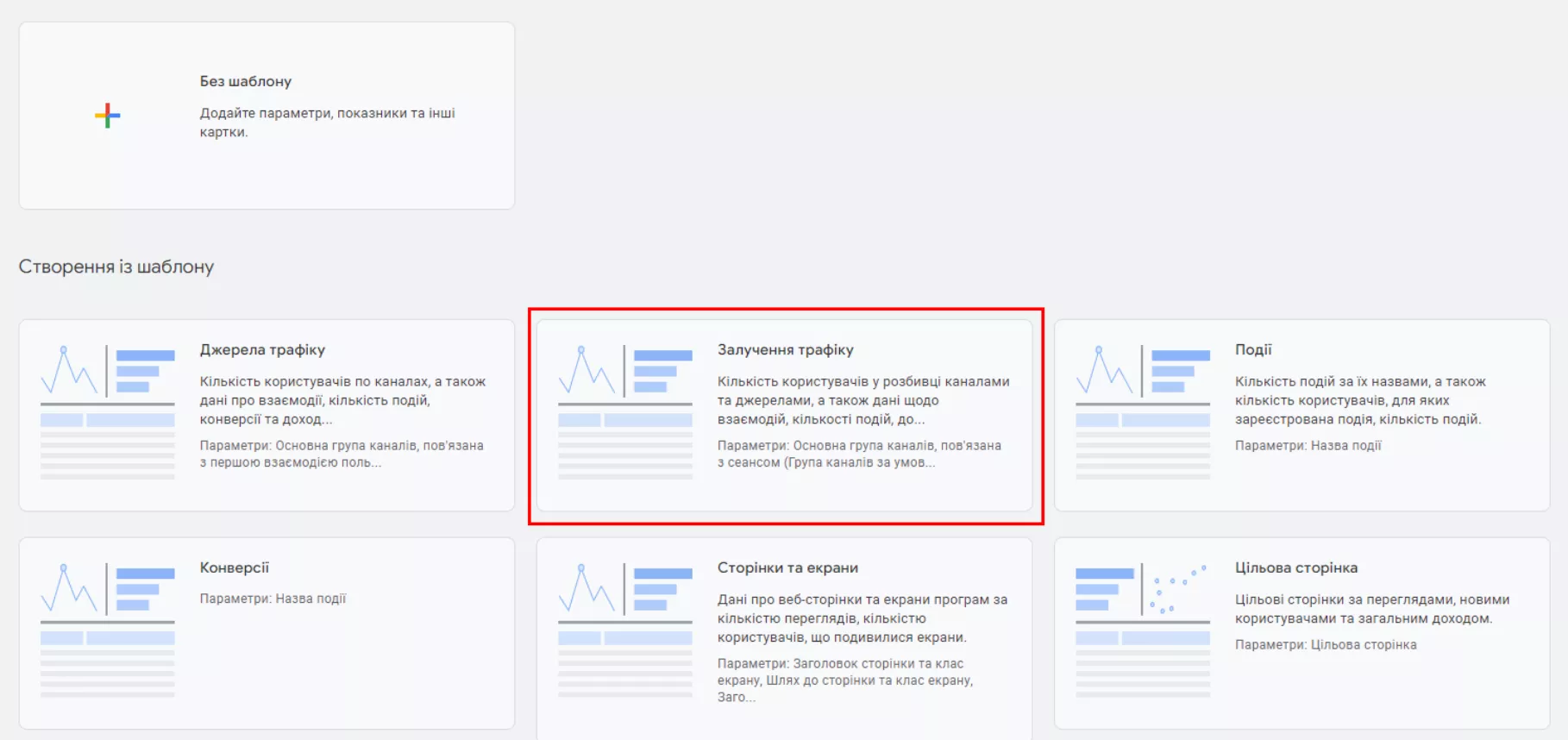
Task: Click the Залучення трафіку chart thumbnail icon
Action: [625, 412]
